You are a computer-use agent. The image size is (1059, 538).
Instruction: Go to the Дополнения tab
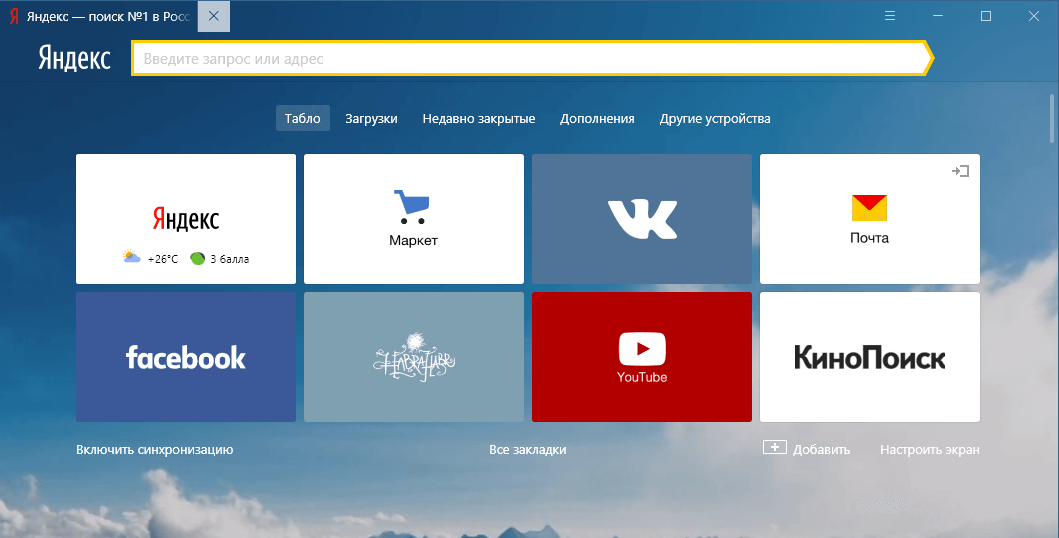(597, 119)
